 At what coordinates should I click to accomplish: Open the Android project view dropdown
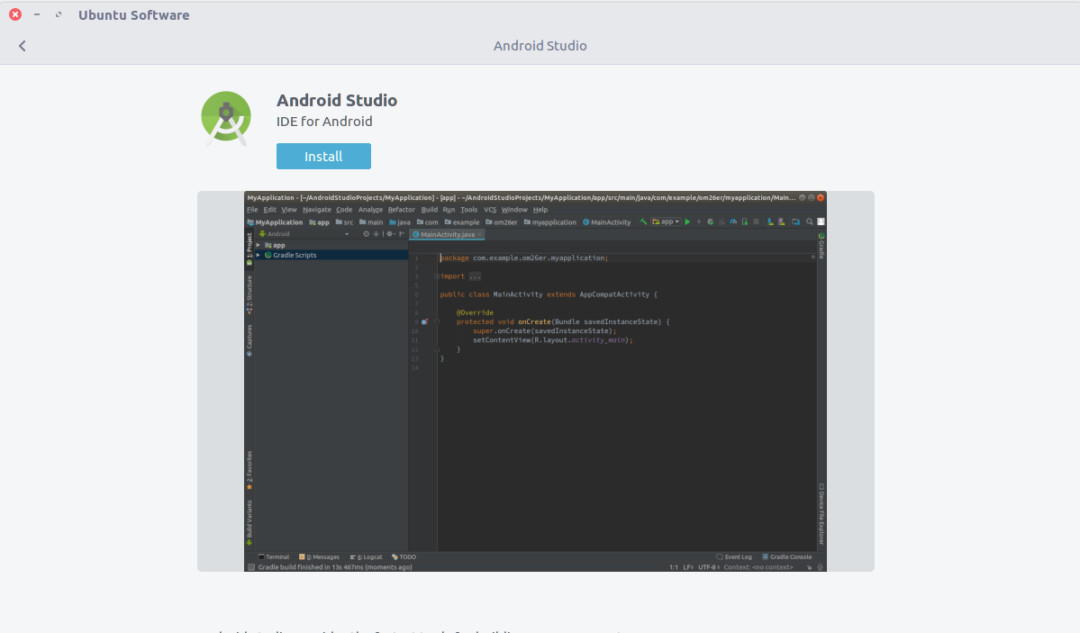tap(346, 234)
